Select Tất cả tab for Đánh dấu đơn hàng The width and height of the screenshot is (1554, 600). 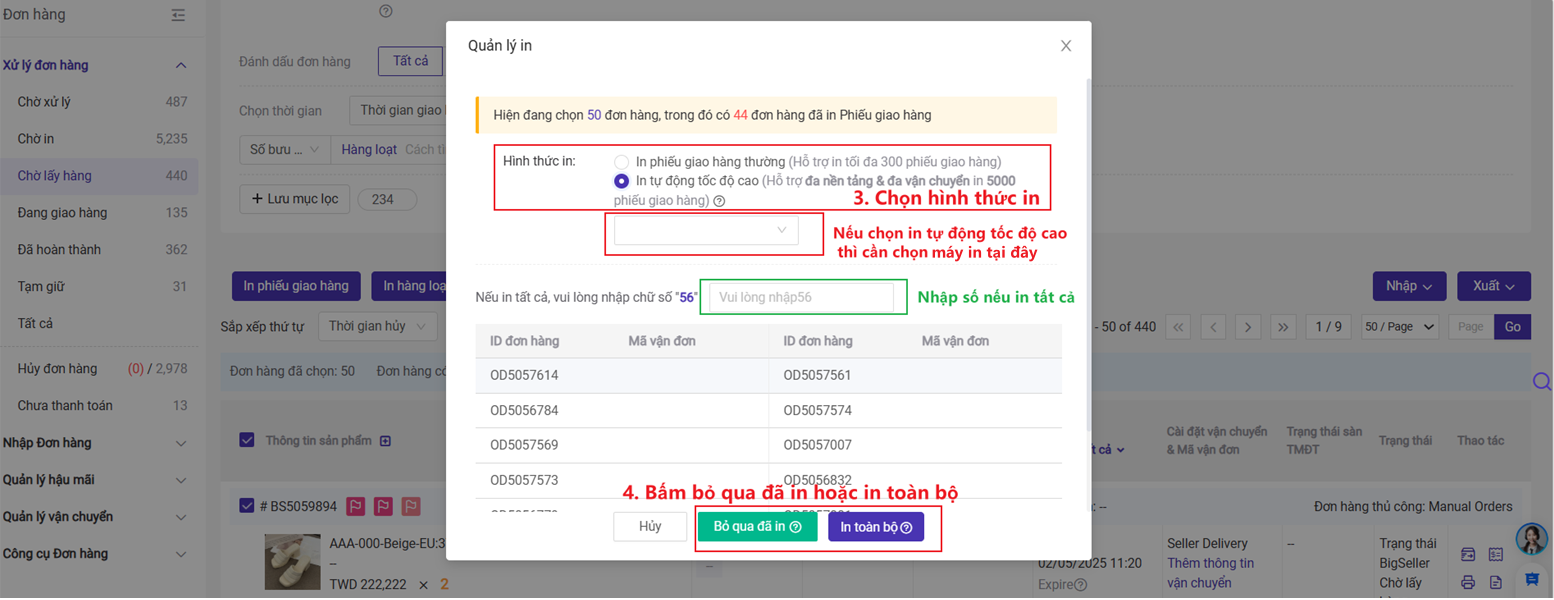410,61
